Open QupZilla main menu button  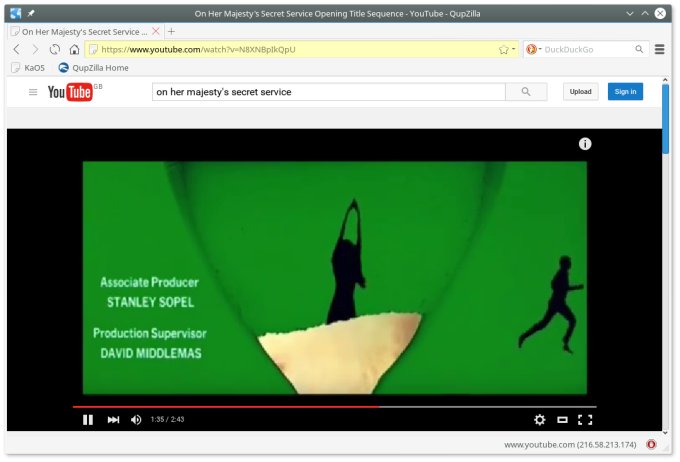pyautogui.click(x=660, y=49)
